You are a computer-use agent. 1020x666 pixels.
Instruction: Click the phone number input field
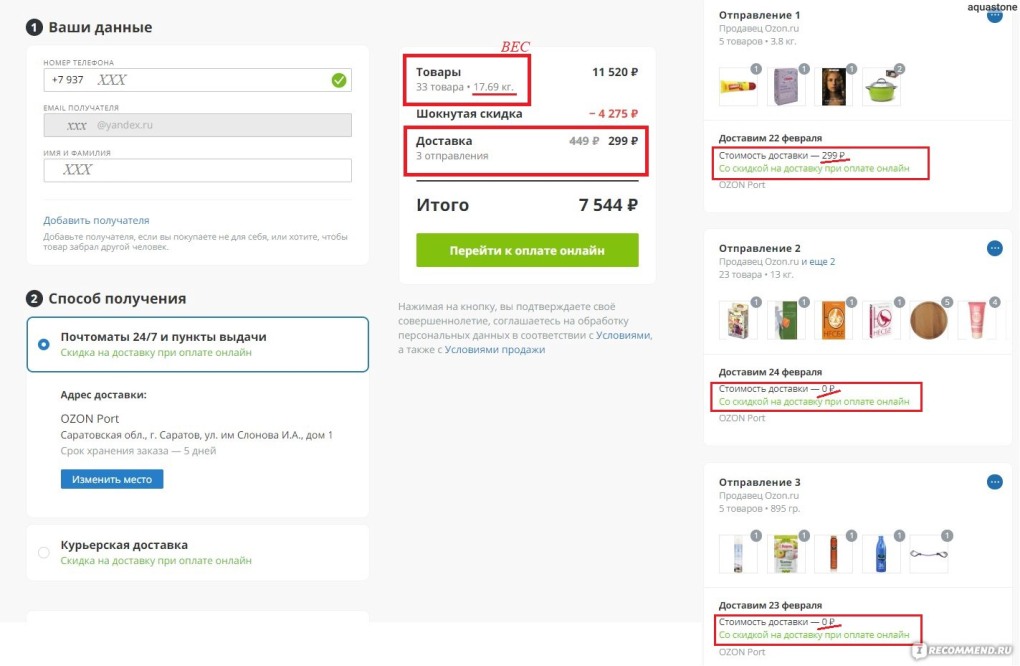pos(185,80)
